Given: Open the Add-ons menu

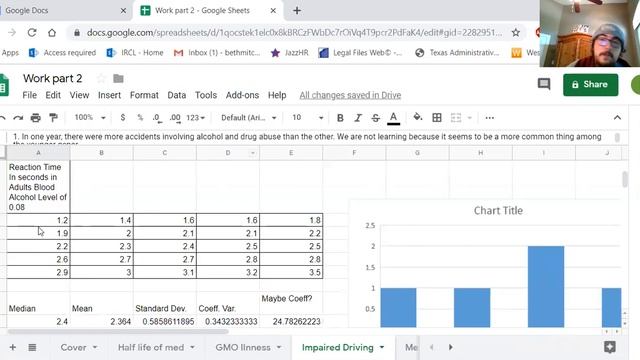Looking at the screenshot, I should (x=242, y=95).
